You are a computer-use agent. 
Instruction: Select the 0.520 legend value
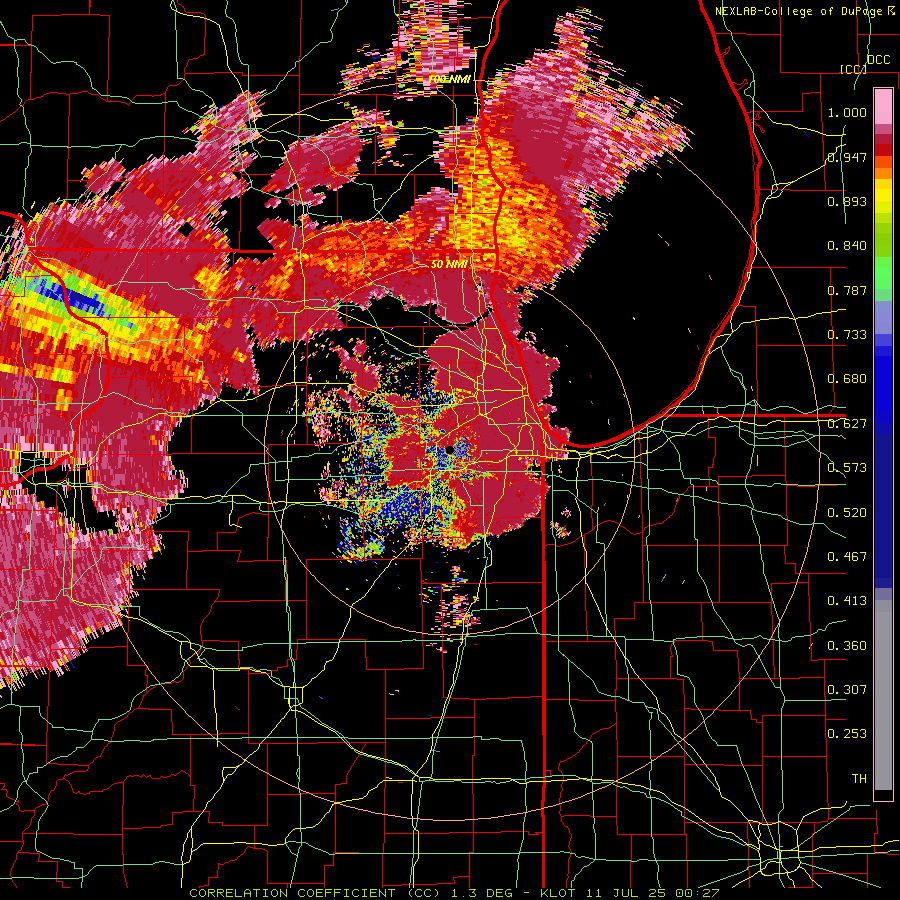[x=847, y=513]
